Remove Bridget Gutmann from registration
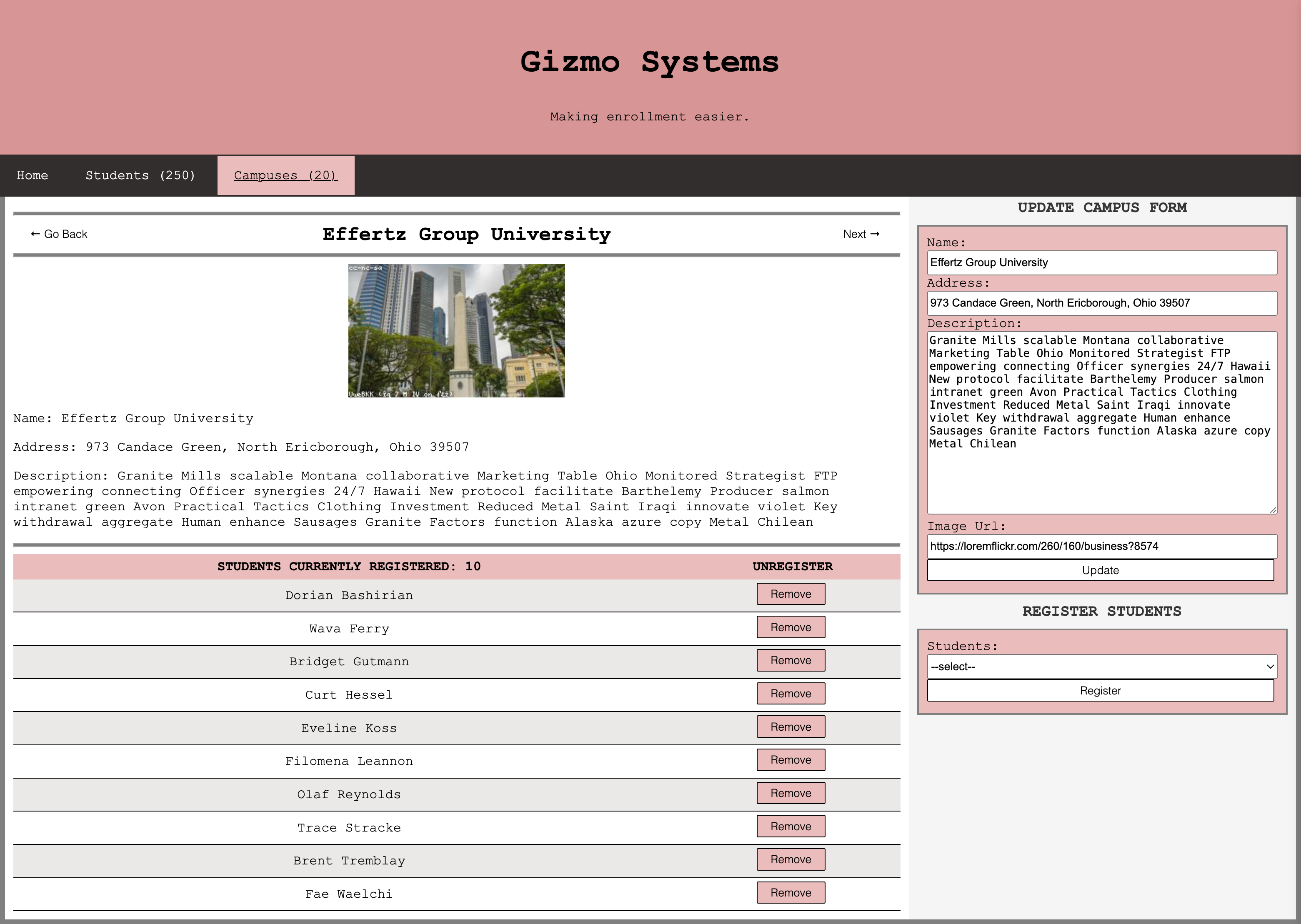1301x924 pixels. point(790,660)
